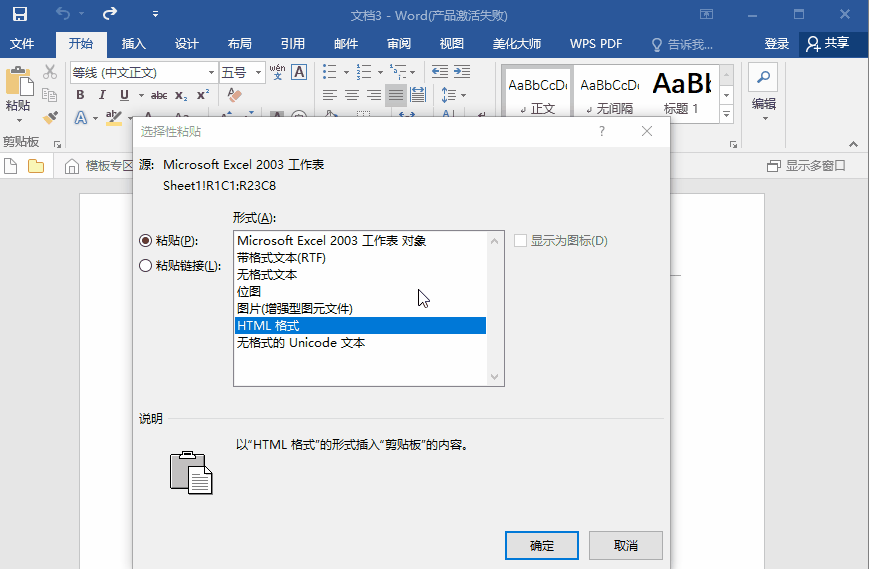
Task: Expand the numbered list dropdown arrow
Action: coord(380,72)
